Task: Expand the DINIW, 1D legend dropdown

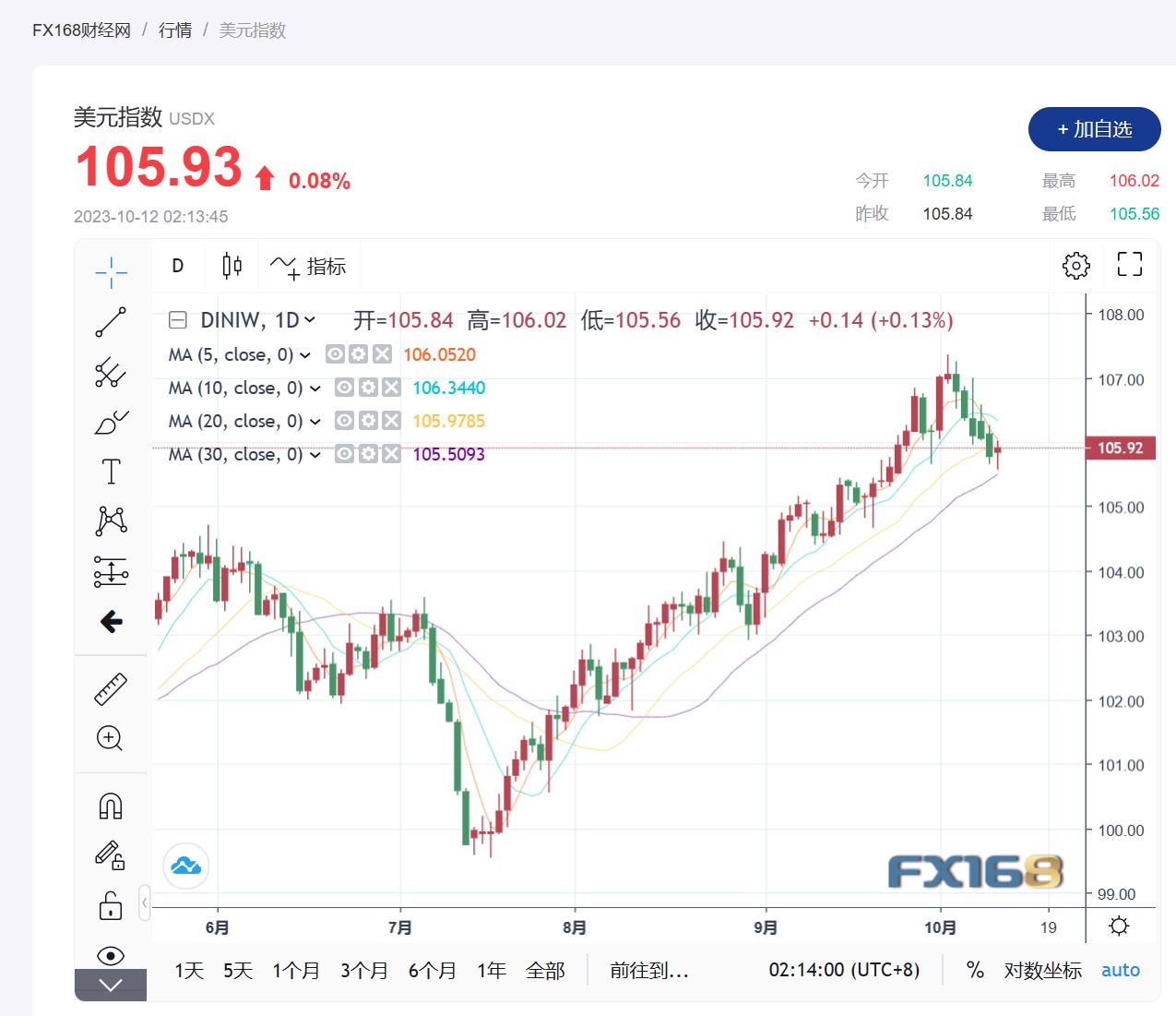Action: point(310,320)
